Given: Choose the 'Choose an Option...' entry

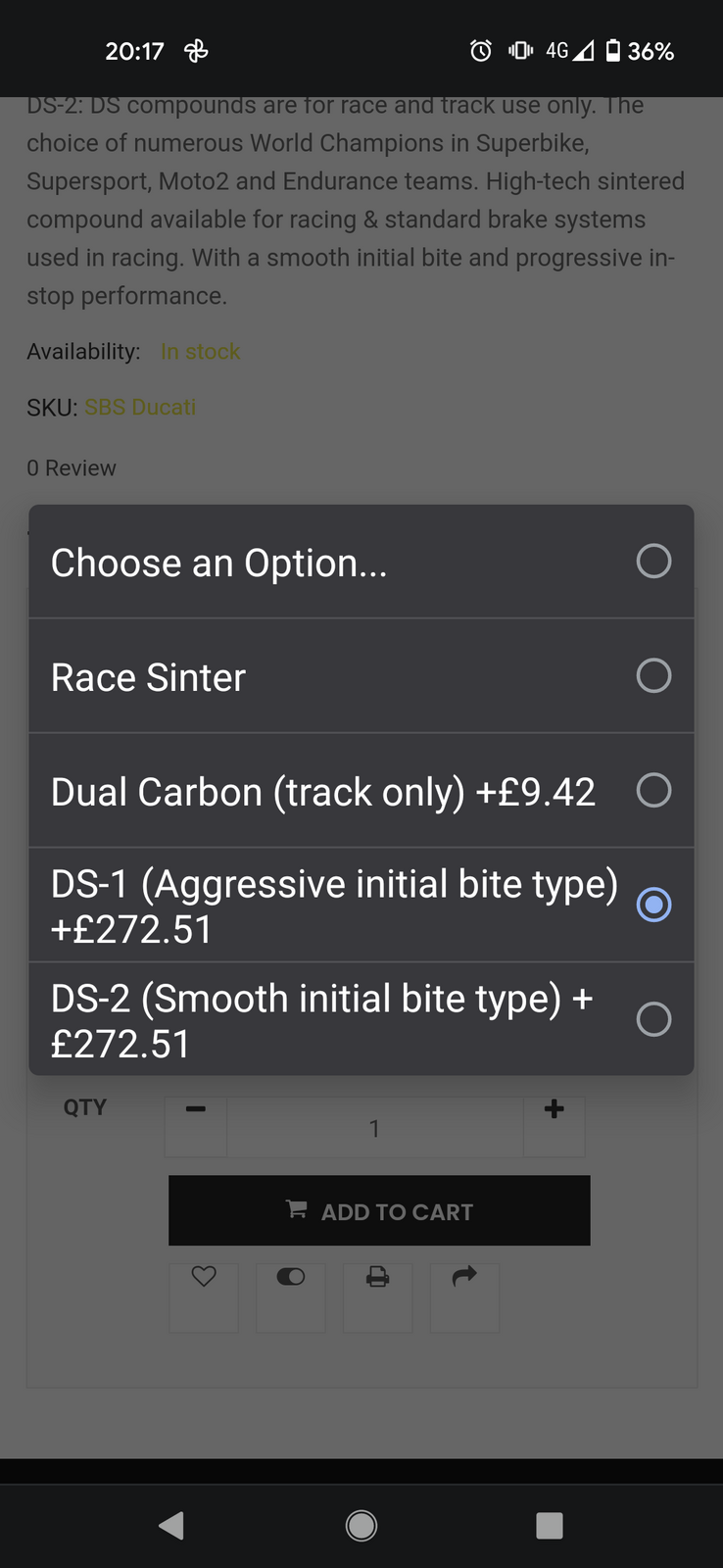Looking at the screenshot, I should (x=361, y=562).
